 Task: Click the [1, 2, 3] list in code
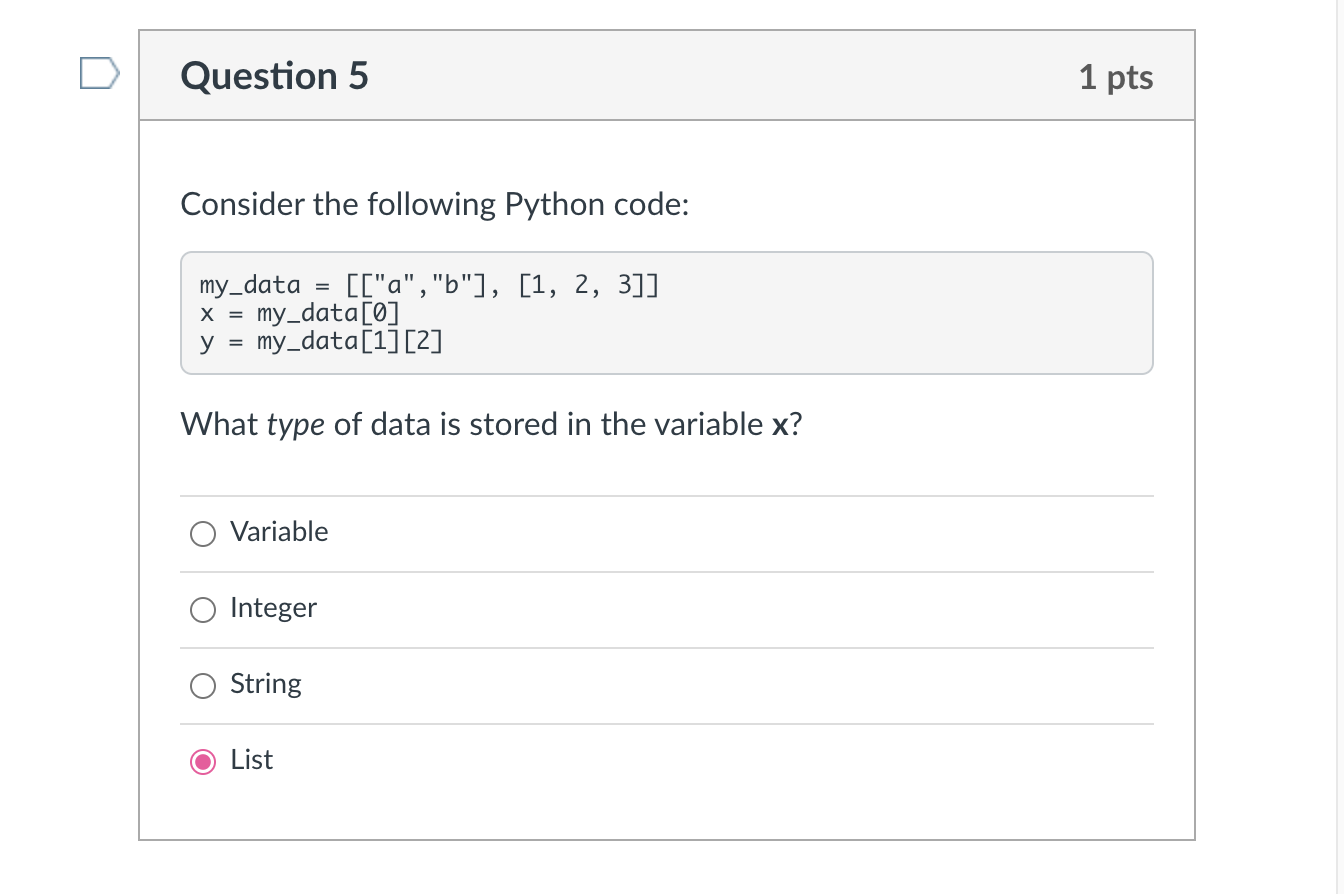(x=588, y=288)
